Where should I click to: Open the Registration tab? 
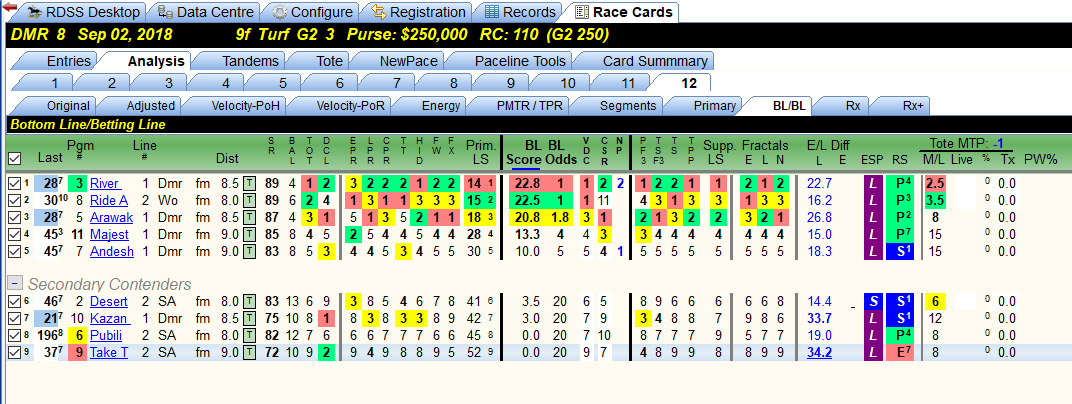420,12
